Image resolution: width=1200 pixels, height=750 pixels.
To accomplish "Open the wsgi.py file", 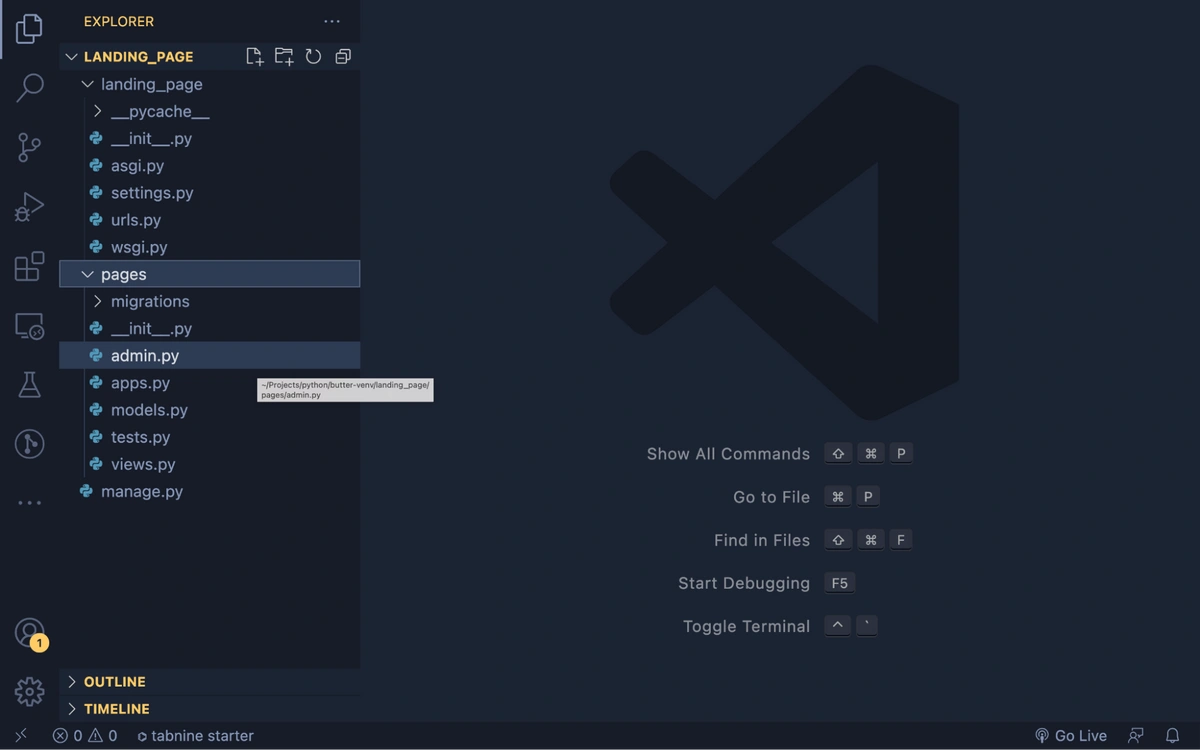I will pyautogui.click(x=210, y=246).
